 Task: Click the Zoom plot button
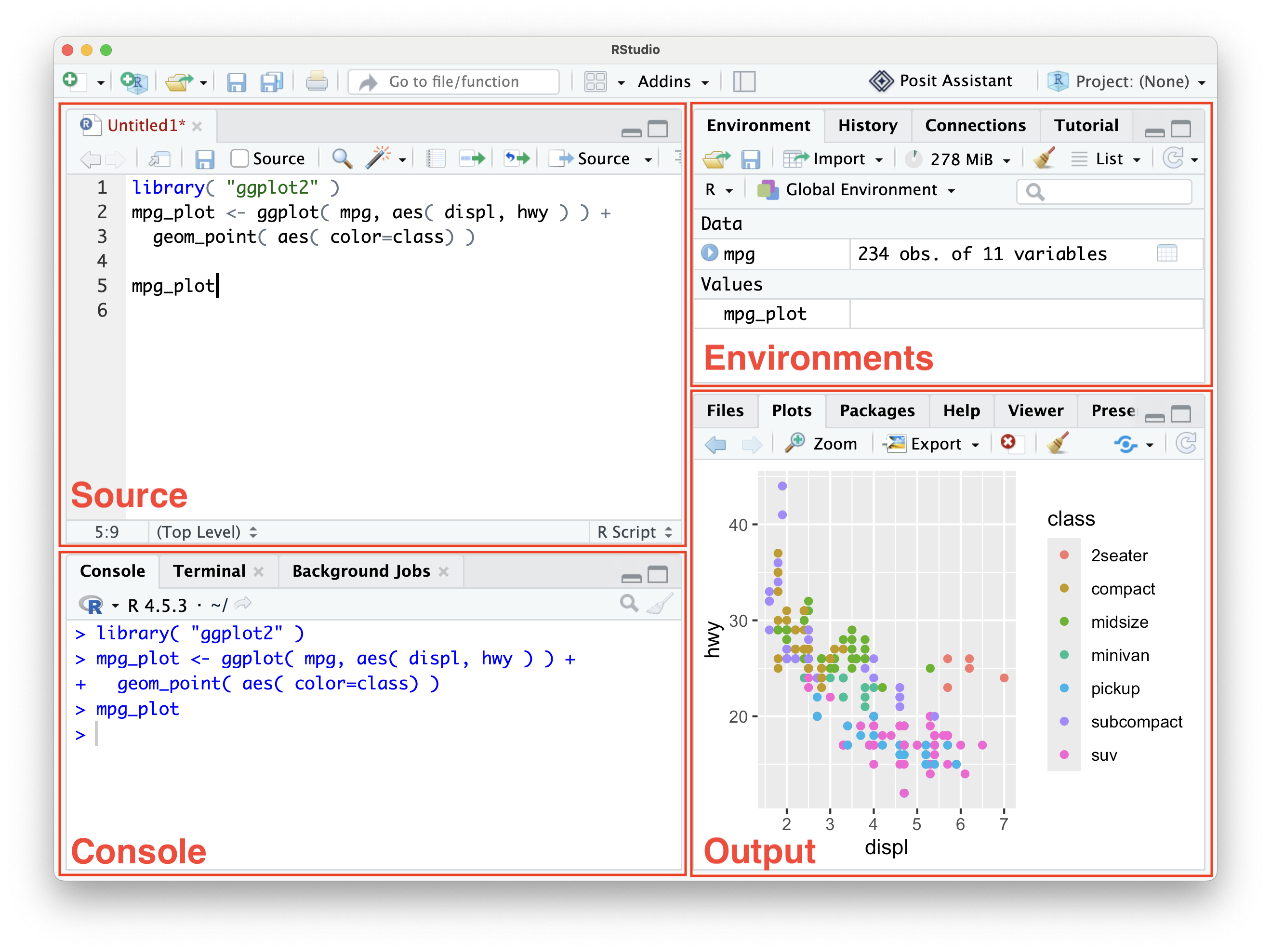821,444
